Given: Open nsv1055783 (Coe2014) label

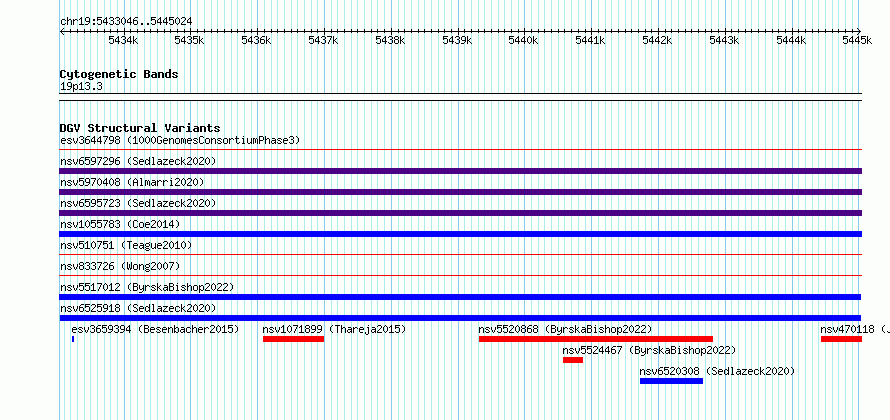Looking at the screenshot, I should pos(120,224).
